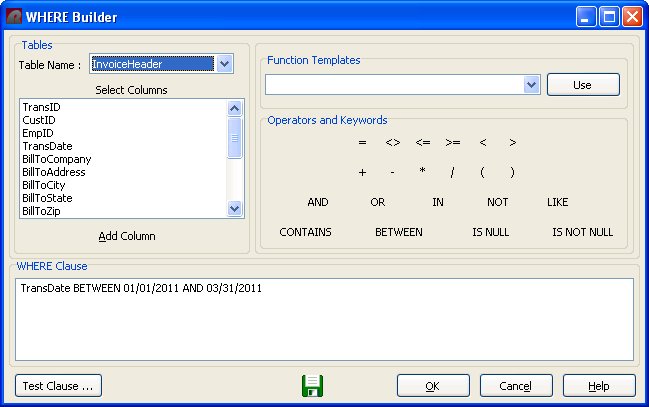The image size is (649, 407).
Task: Open Help for the WHERE Builder
Action: (599, 386)
